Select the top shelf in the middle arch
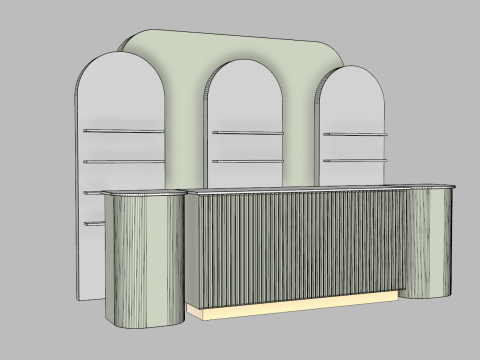The width and height of the screenshot is (480, 360). coord(248,133)
